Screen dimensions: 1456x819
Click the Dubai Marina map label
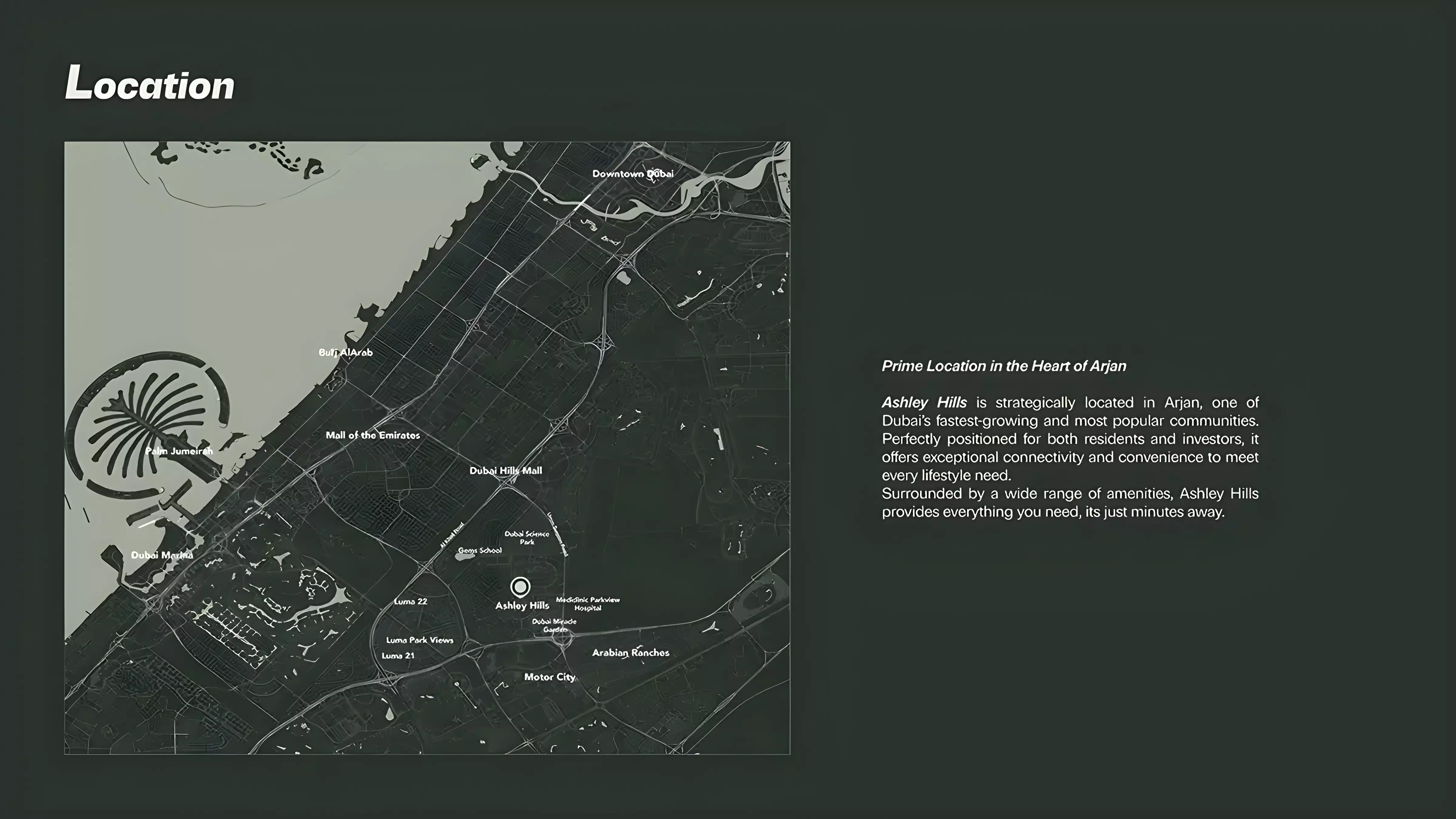pyautogui.click(x=163, y=555)
